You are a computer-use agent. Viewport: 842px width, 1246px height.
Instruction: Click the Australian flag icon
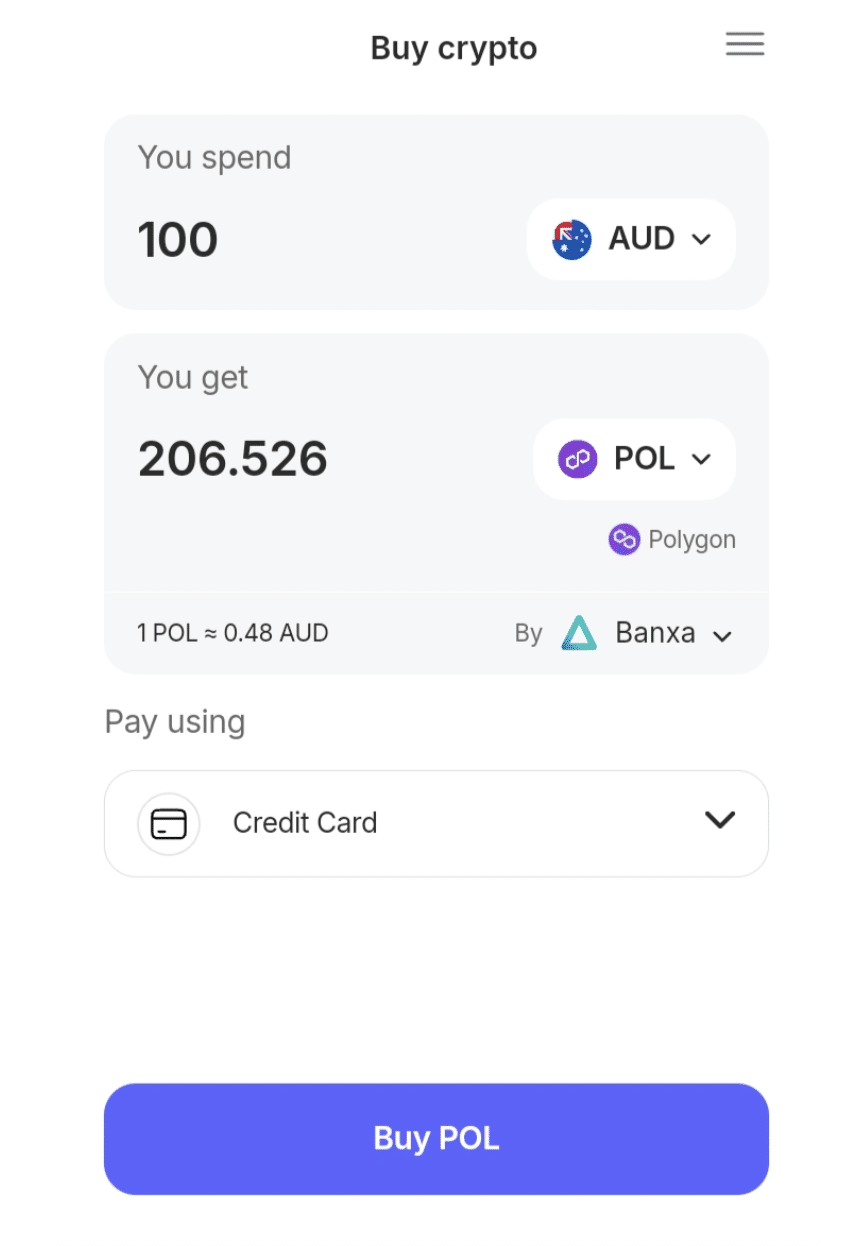[x=572, y=240]
